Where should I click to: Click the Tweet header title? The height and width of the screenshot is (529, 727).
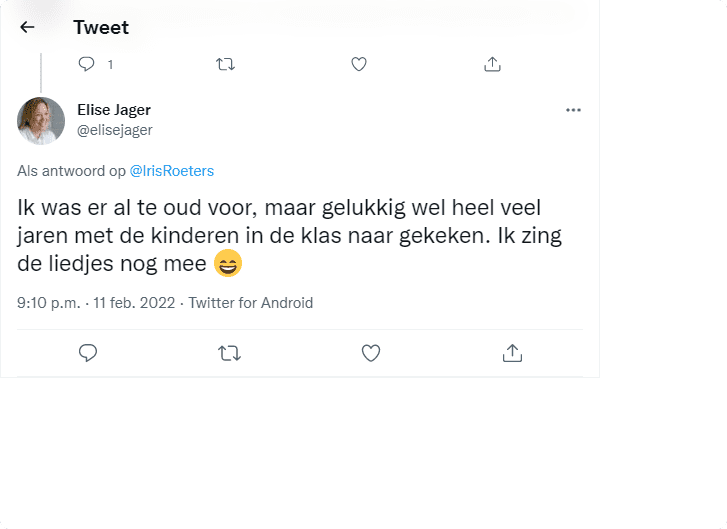101,27
